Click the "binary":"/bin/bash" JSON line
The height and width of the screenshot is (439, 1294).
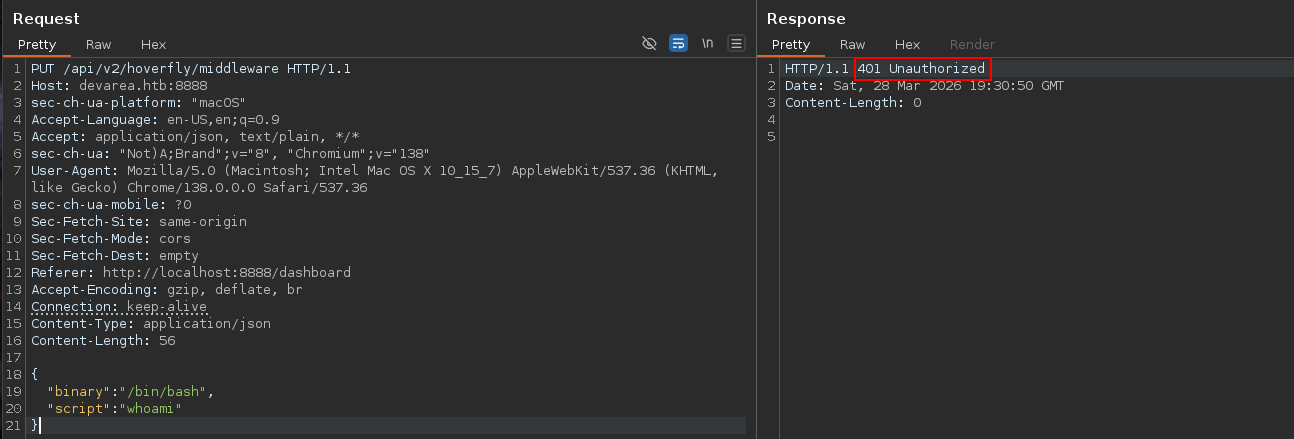pos(130,392)
